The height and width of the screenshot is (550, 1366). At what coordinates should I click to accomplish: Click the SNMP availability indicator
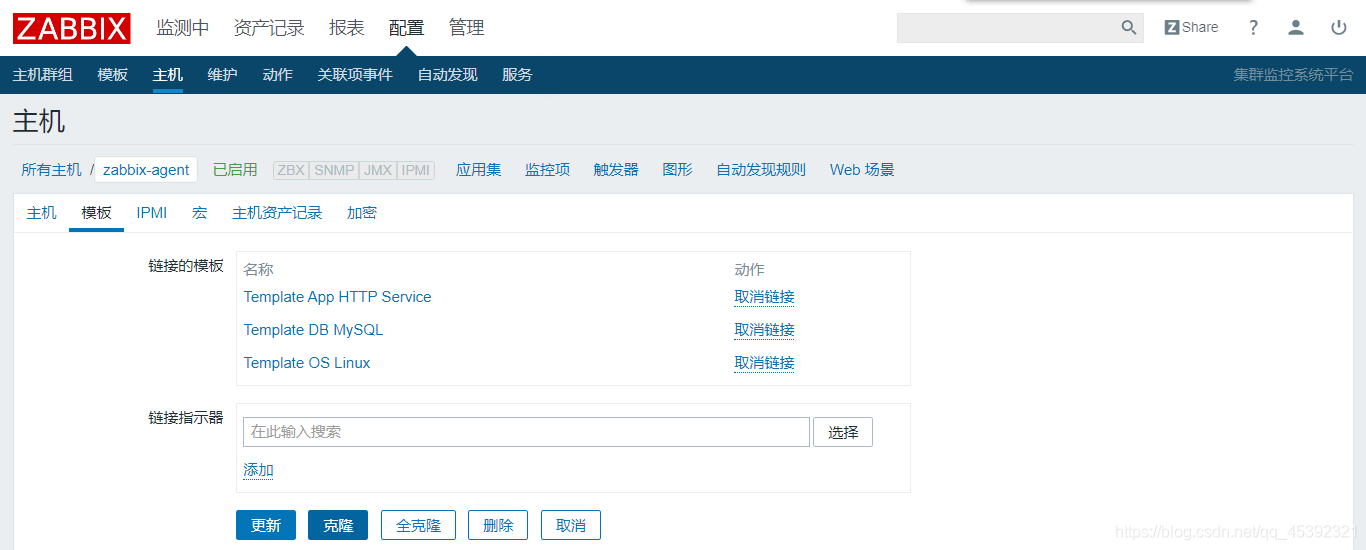(334, 170)
